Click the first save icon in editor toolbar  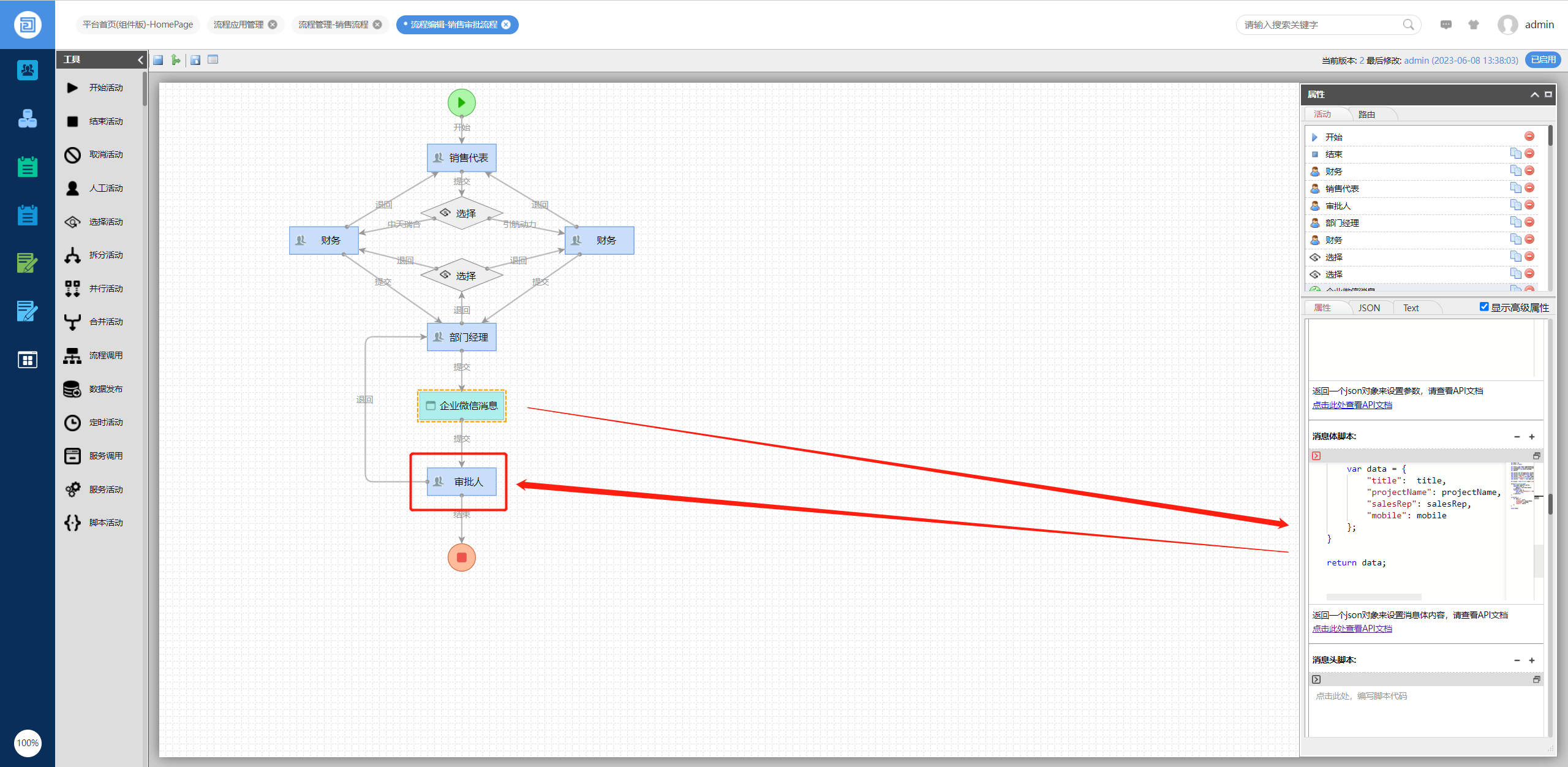tap(158, 60)
